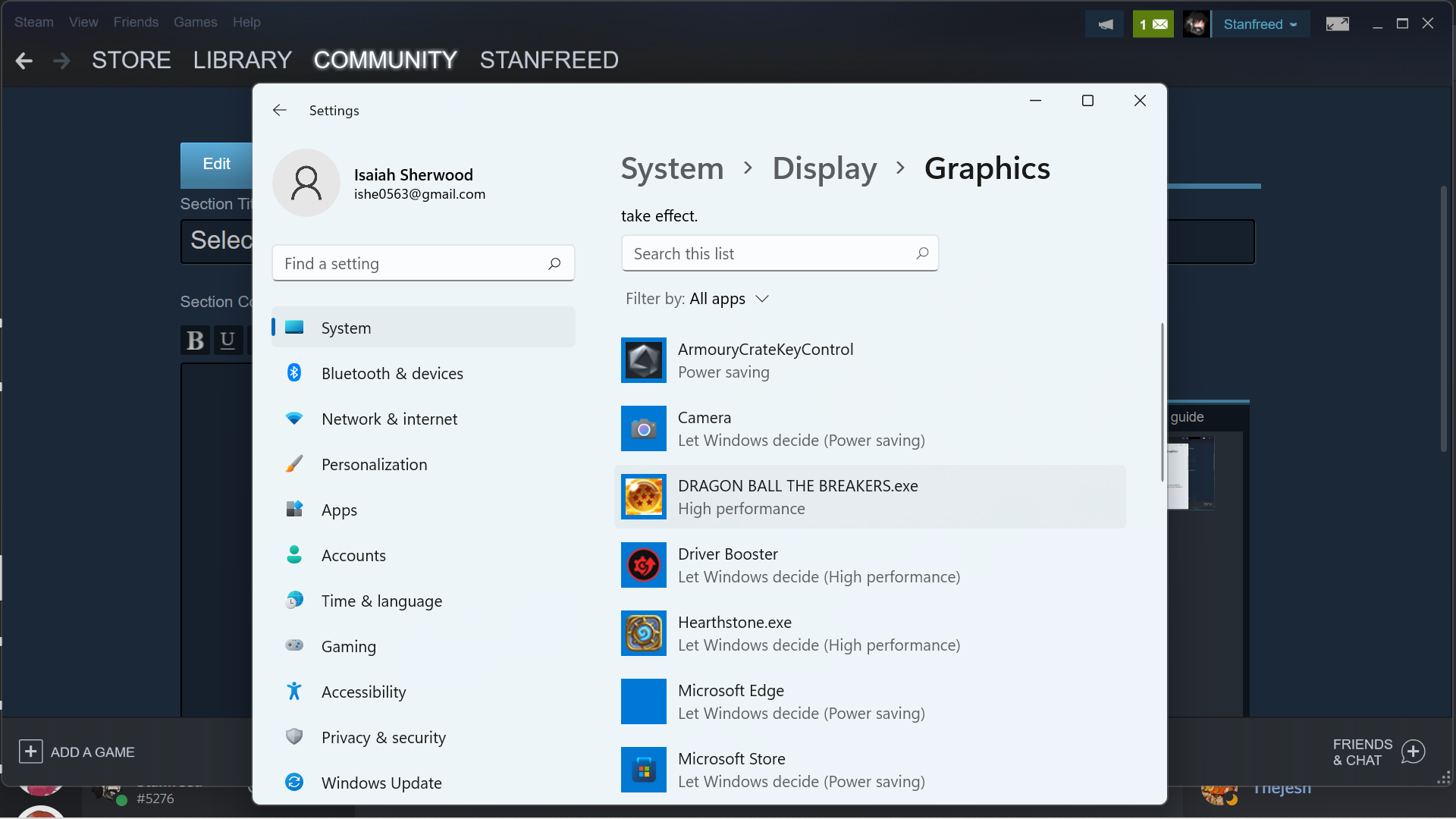Go to Display breadcrumb link
Image resolution: width=1456 pixels, height=819 pixels.
click(x=824, y=168)
